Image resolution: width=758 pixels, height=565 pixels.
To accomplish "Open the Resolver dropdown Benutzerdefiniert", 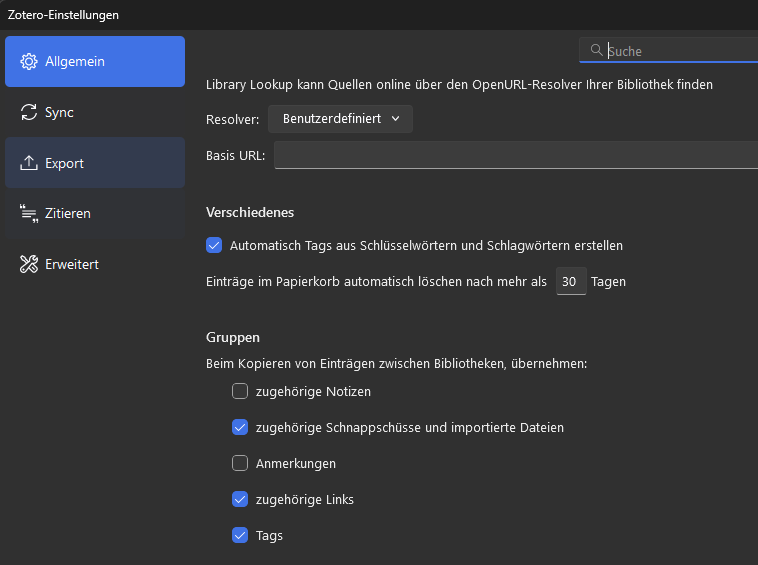I will coord(340,119).
